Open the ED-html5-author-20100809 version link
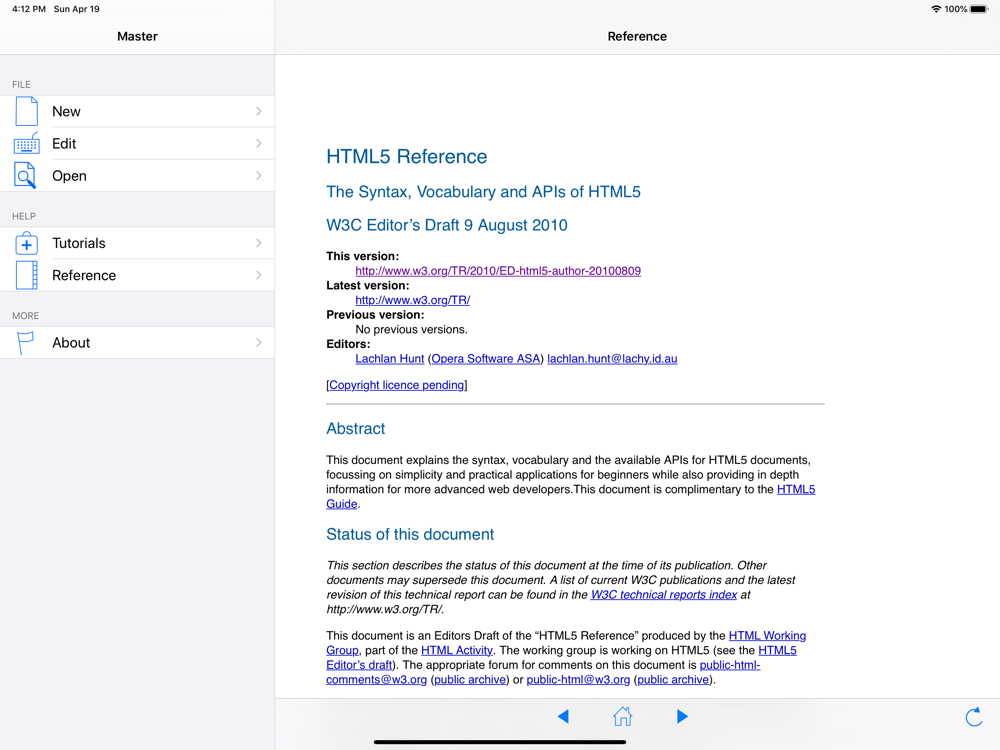Image resolution: width=1000 pixels, height=750 pixels. coord(498,271)
